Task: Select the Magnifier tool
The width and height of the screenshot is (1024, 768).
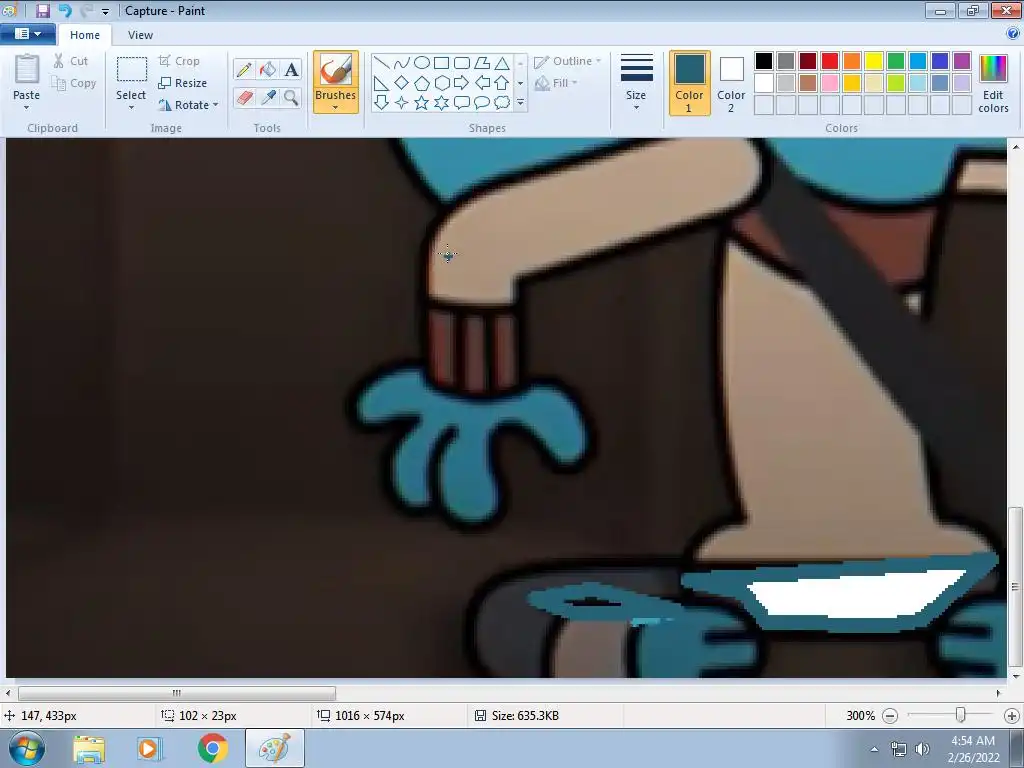Action: pos(291,97)
